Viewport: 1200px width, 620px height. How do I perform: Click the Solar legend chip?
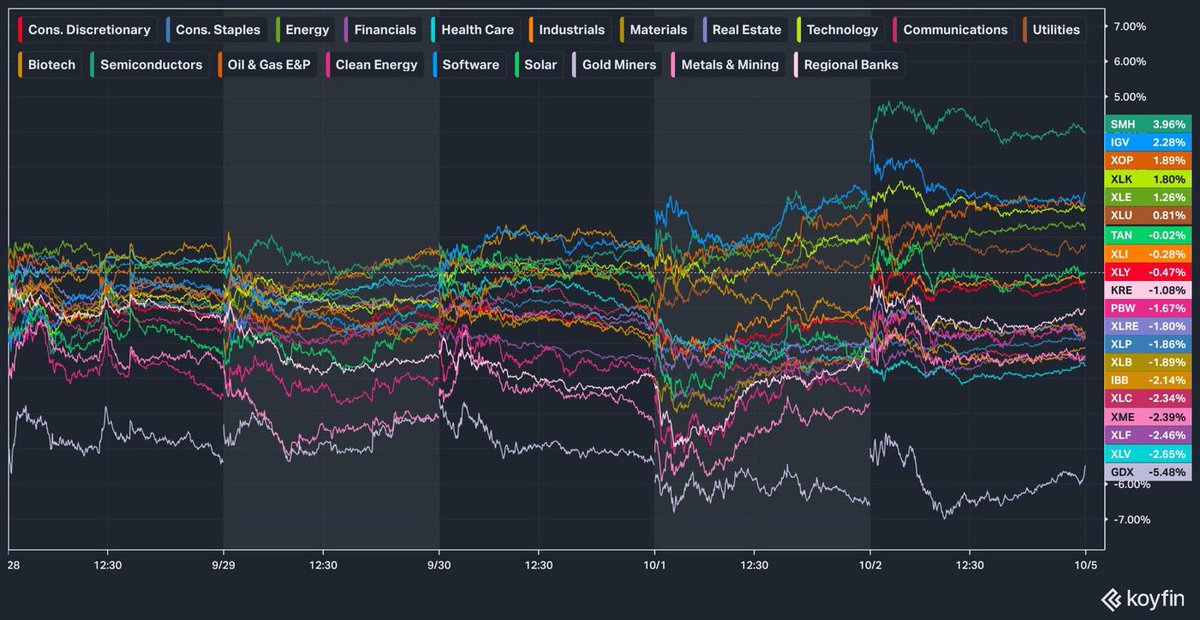(x=539, y=65)
